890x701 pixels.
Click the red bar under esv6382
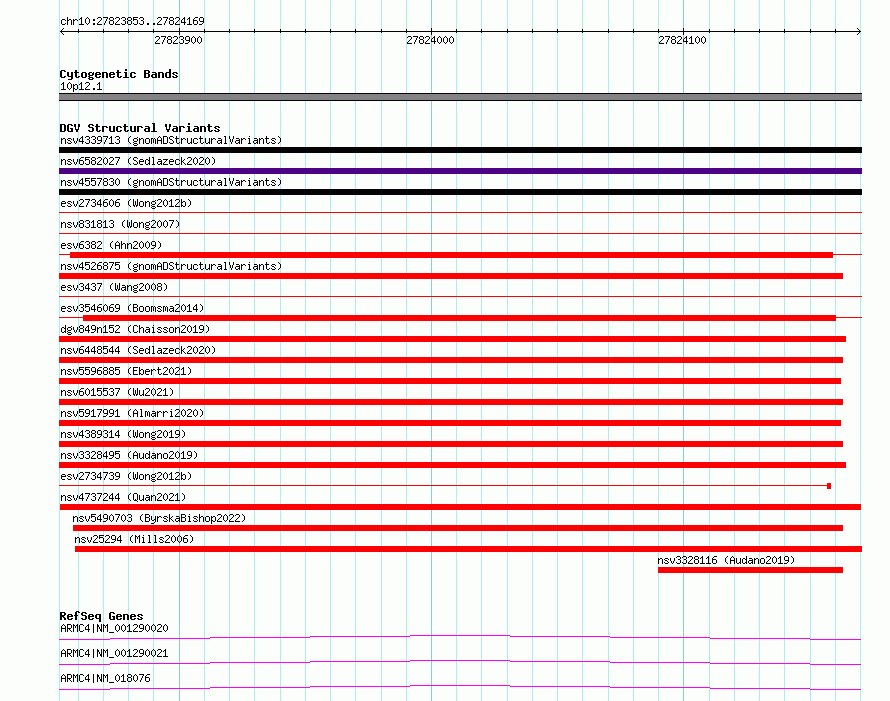point(451,255)
